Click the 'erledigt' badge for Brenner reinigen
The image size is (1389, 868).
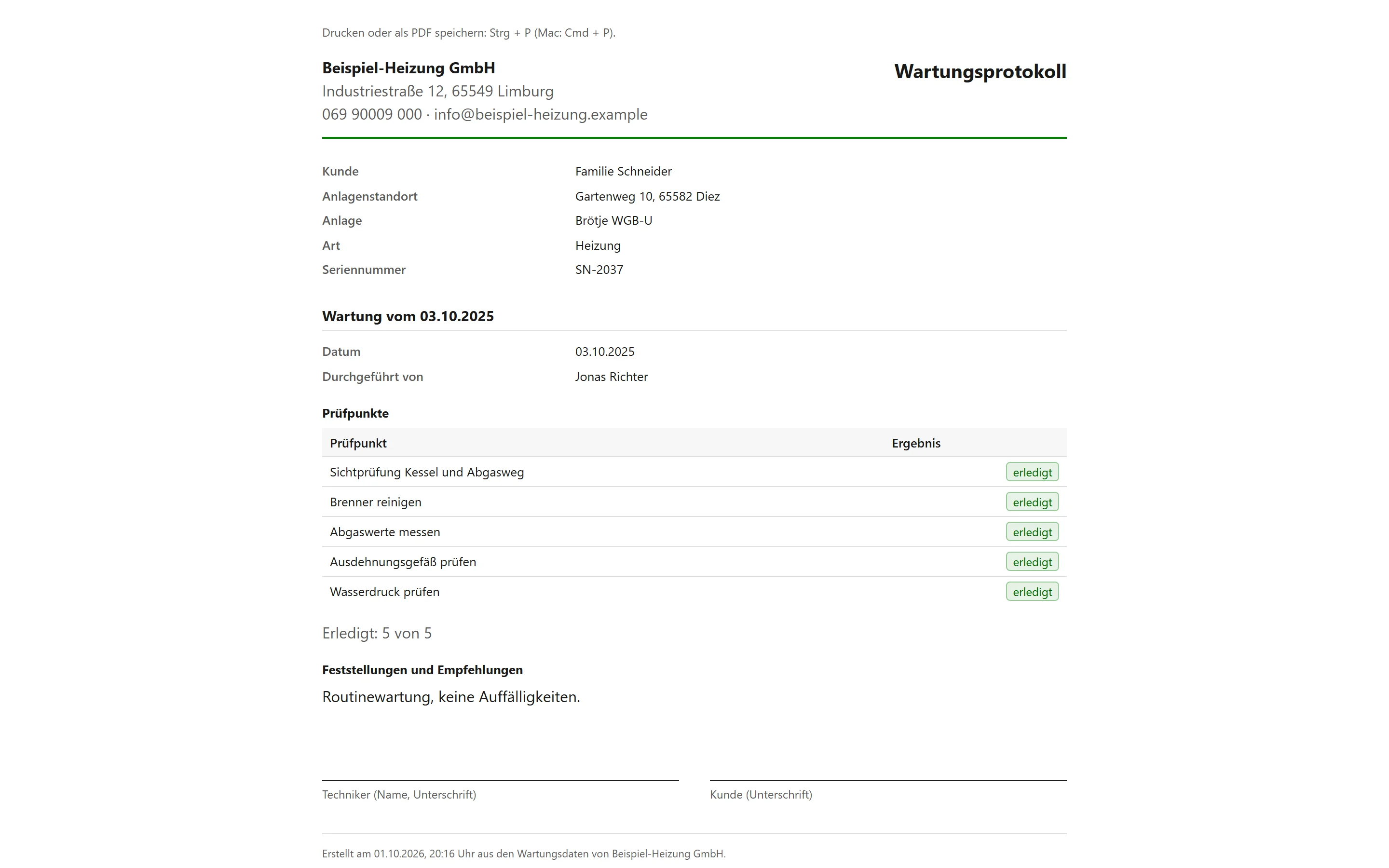[1032, 502]
